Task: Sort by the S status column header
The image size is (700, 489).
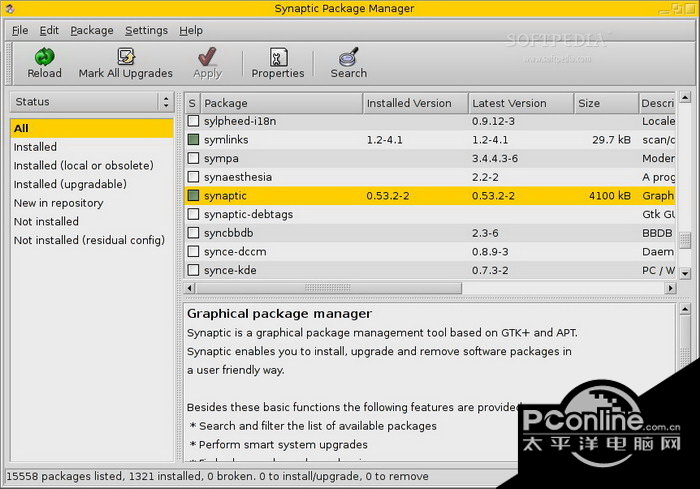Action: point(192,103)
